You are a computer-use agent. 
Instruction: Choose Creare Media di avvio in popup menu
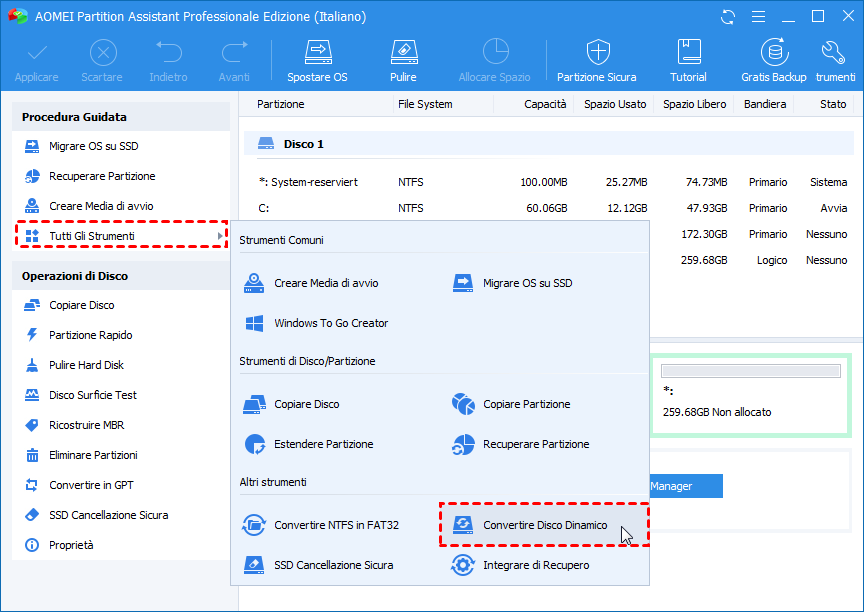tap(311, 283)
